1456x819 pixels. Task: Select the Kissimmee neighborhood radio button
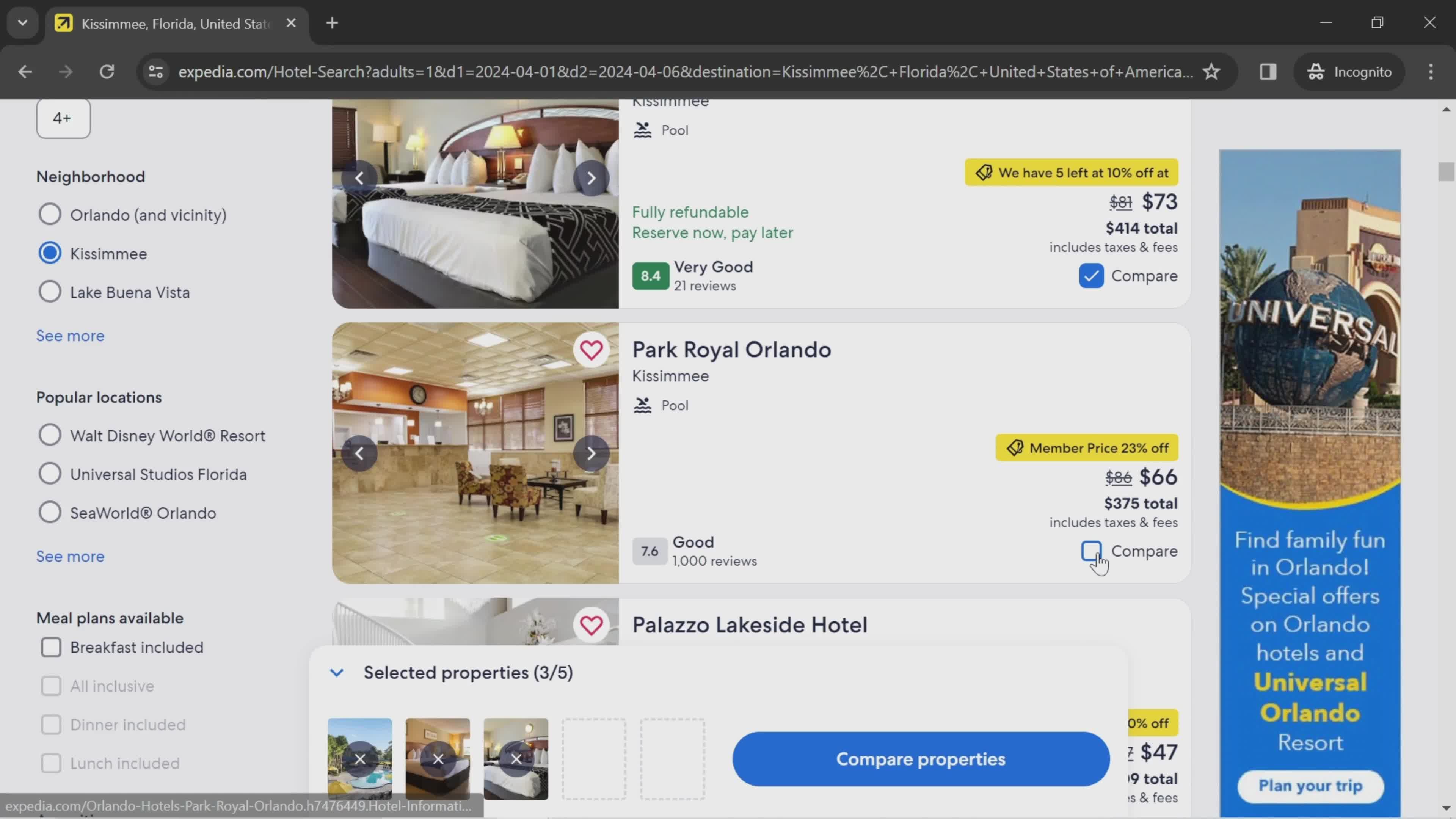click(50, 252)
